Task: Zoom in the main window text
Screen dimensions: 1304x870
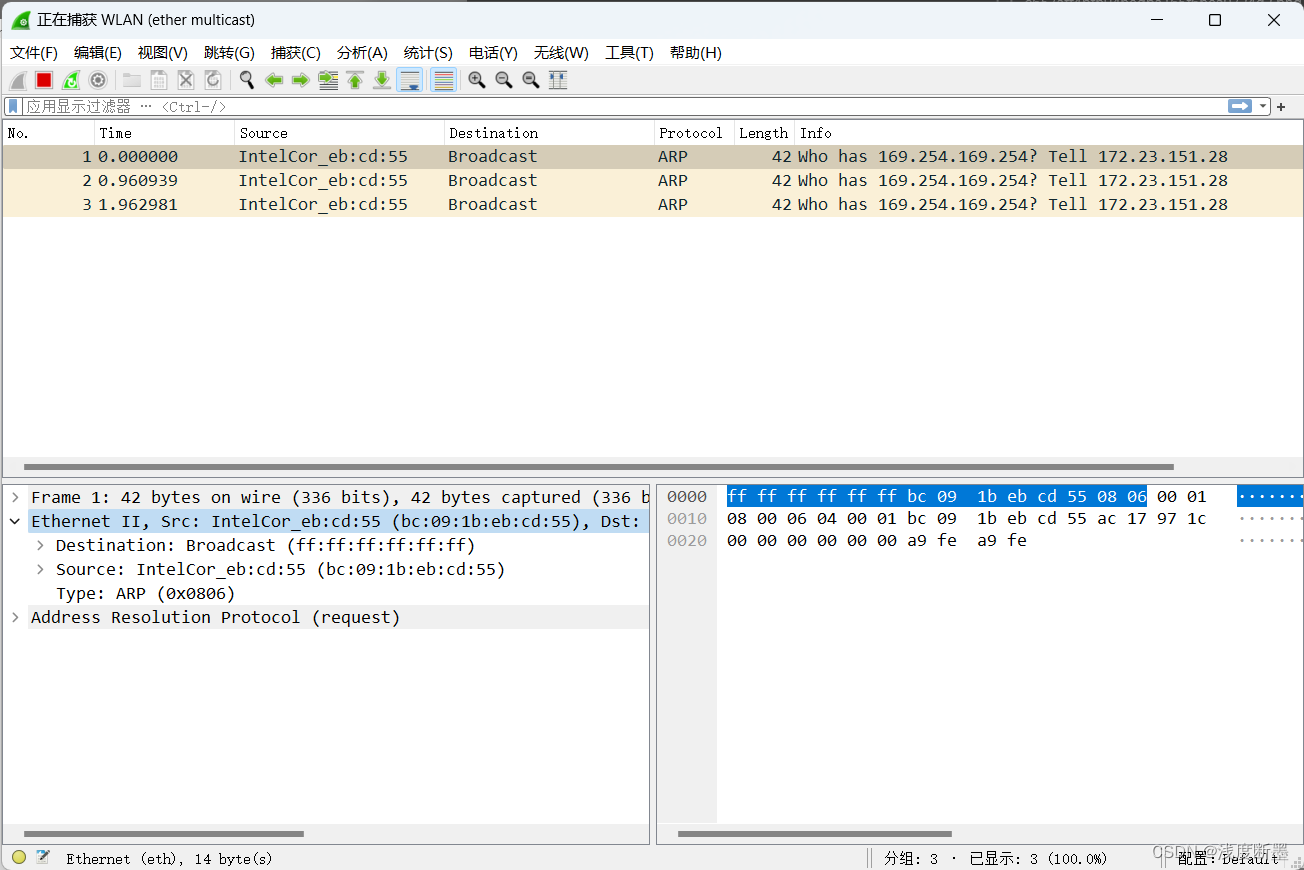Action: (477, 81)
